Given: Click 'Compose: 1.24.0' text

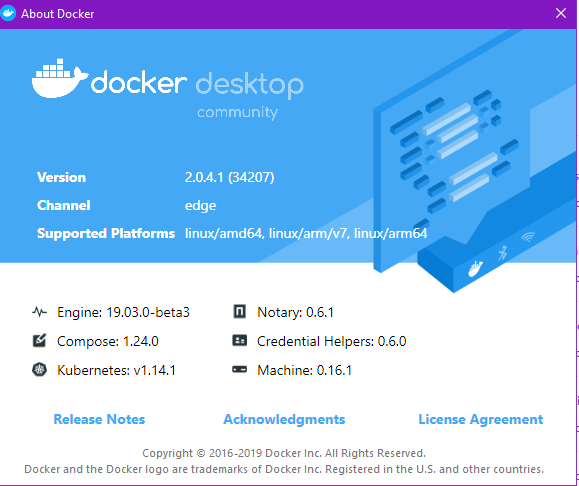Looking at the screenshot, I should tap(108, 341).
